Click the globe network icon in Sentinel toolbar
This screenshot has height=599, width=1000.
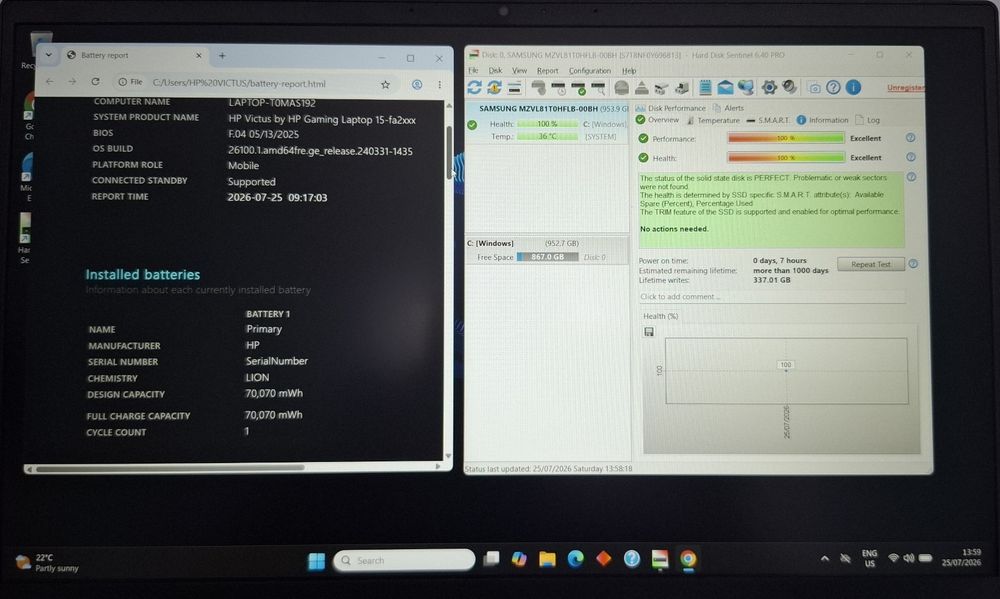tap(746, 87)
